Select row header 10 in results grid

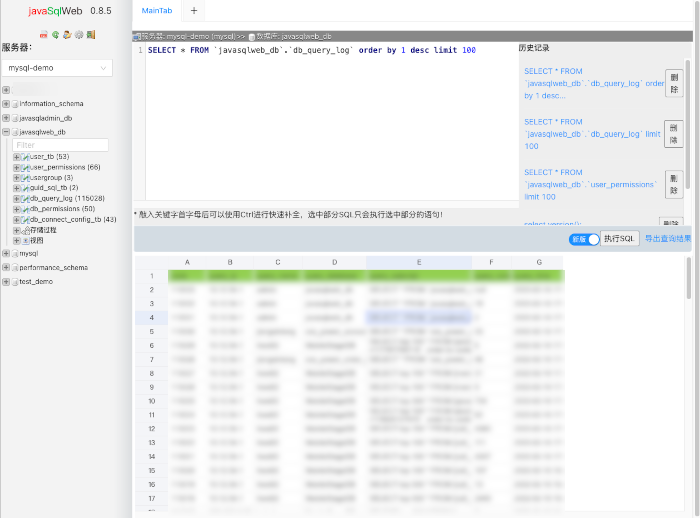point(152,401)
